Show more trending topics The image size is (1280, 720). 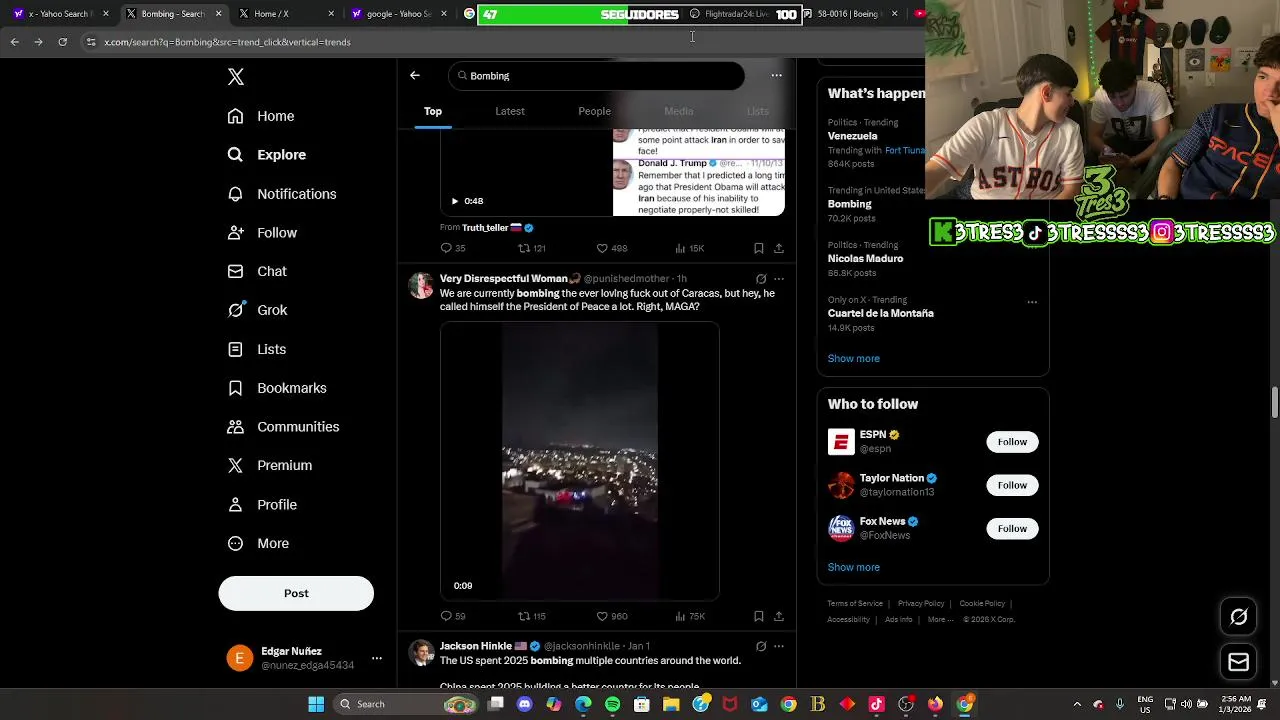click(x=853, y=358)
